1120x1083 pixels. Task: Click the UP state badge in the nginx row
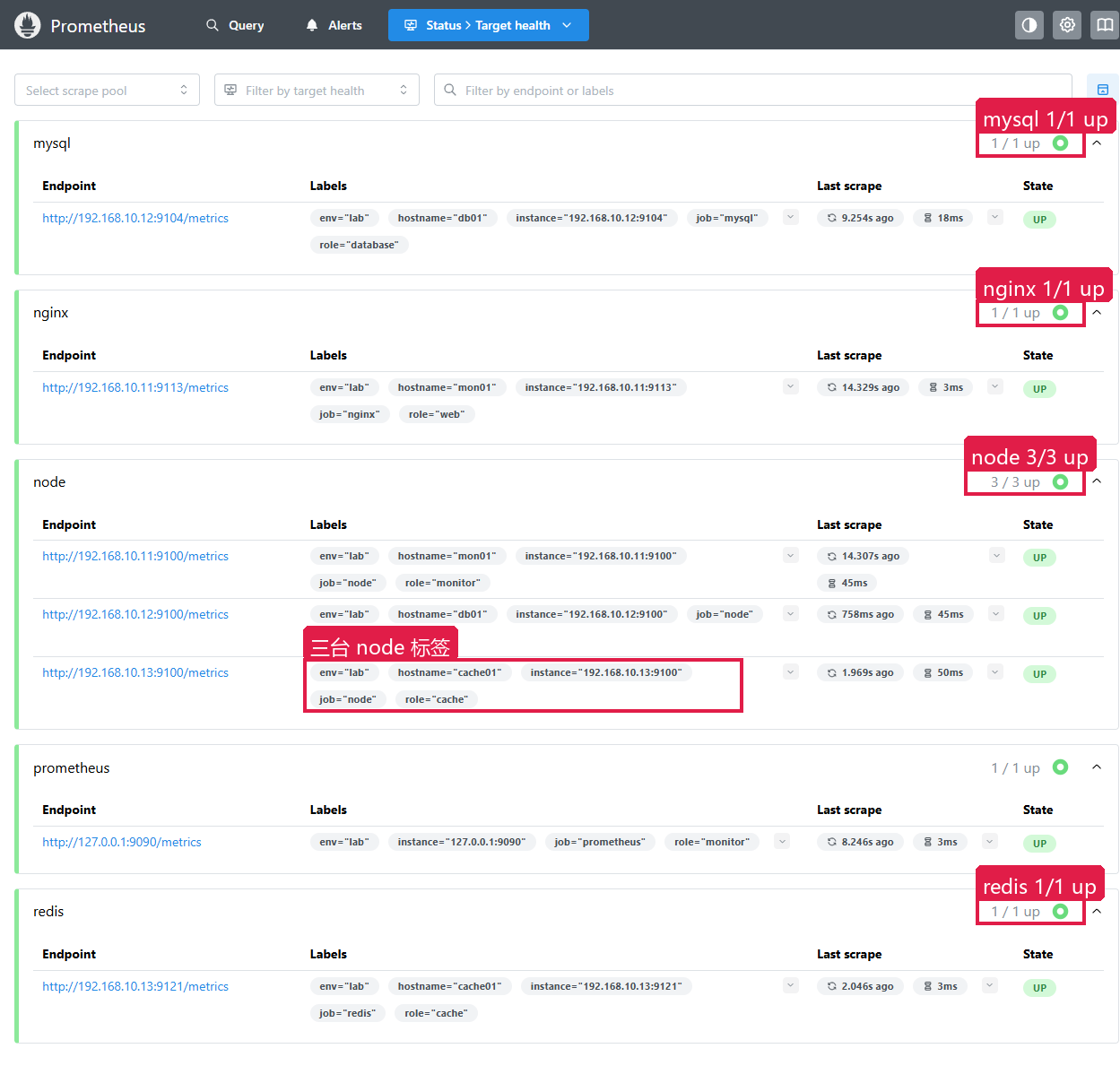[x=1039, y=389]
